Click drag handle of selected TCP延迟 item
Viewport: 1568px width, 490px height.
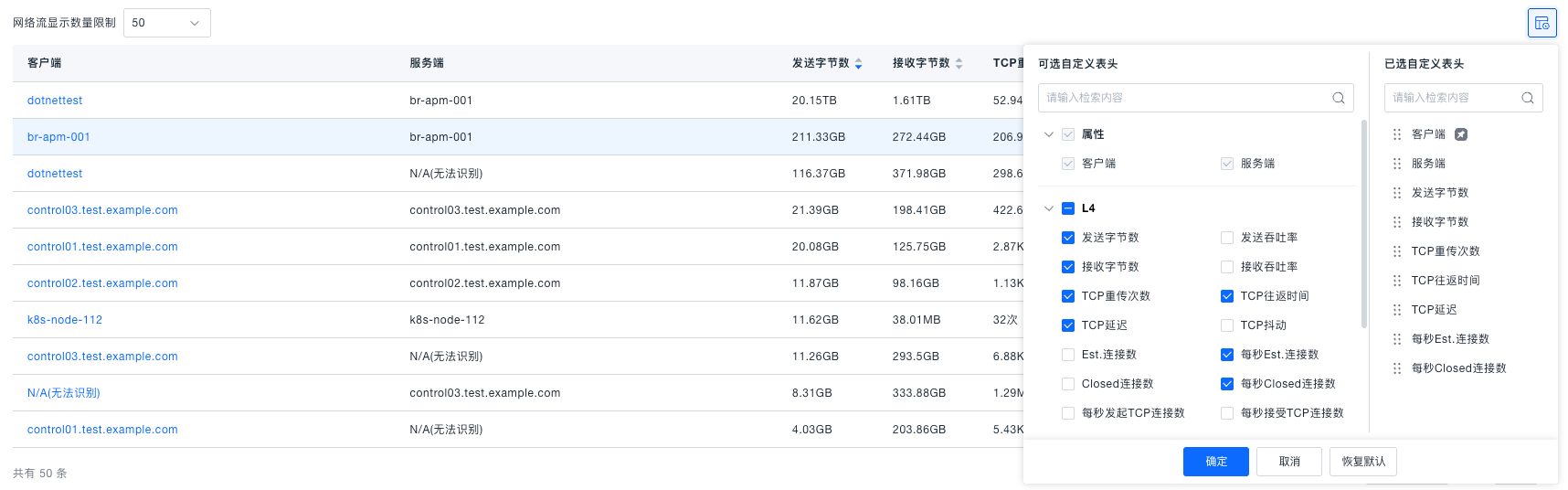coord(1396,310)
